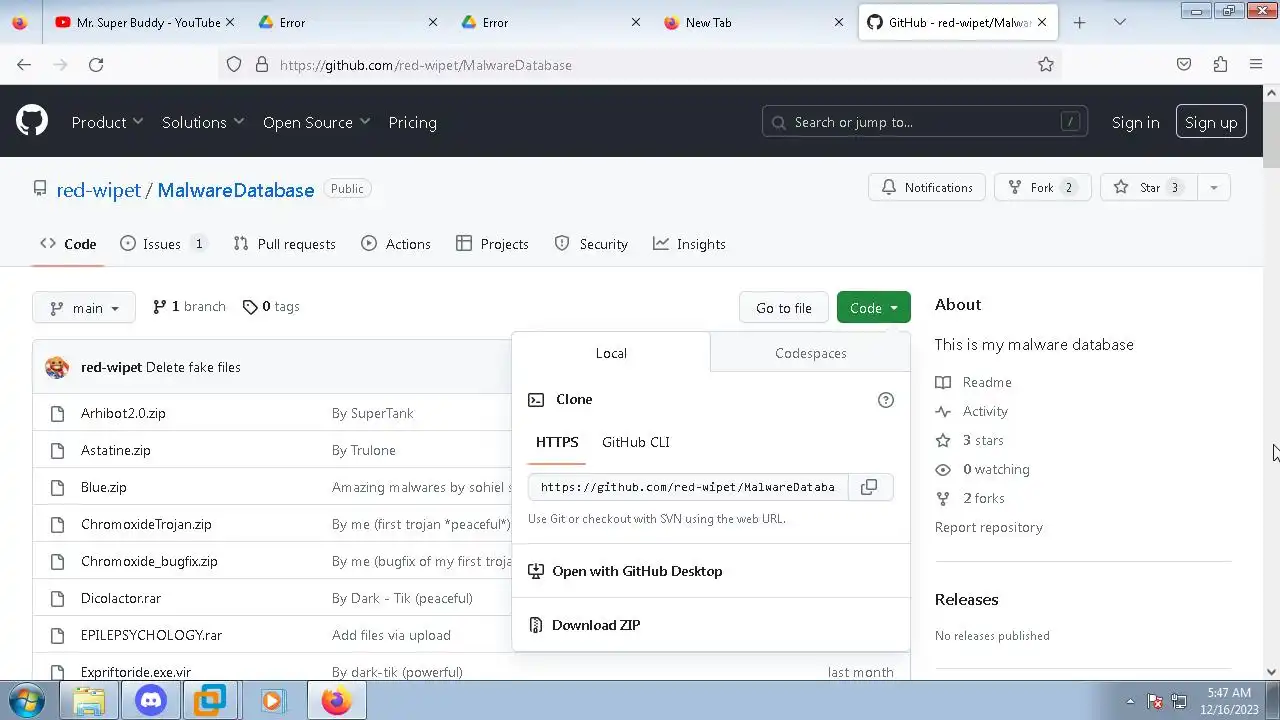Open the Actions tab
Image resolution: width=1280 pixels, height=720 pixels.
(396, 244)
